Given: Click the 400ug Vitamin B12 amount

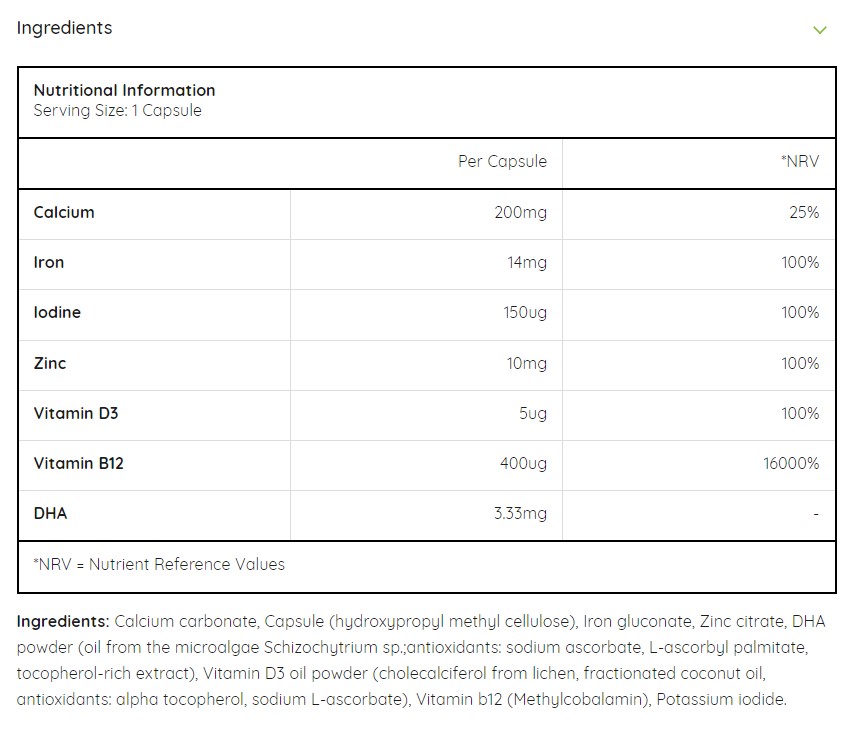Looking at the screenshot, I should point(523,463).
